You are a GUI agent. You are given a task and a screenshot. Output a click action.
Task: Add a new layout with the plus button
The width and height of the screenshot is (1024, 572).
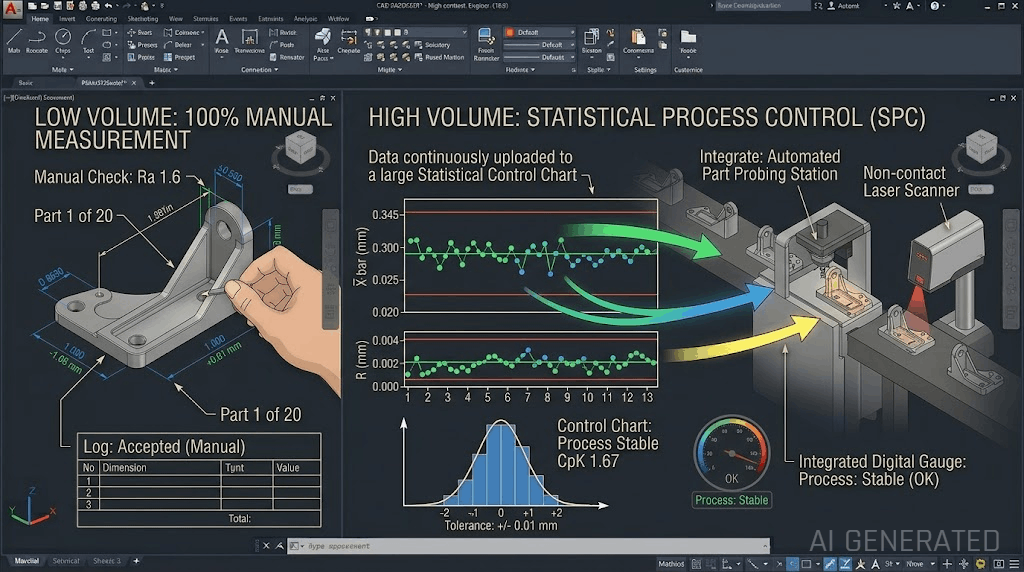pyautogui.click(x=136, y=561)
